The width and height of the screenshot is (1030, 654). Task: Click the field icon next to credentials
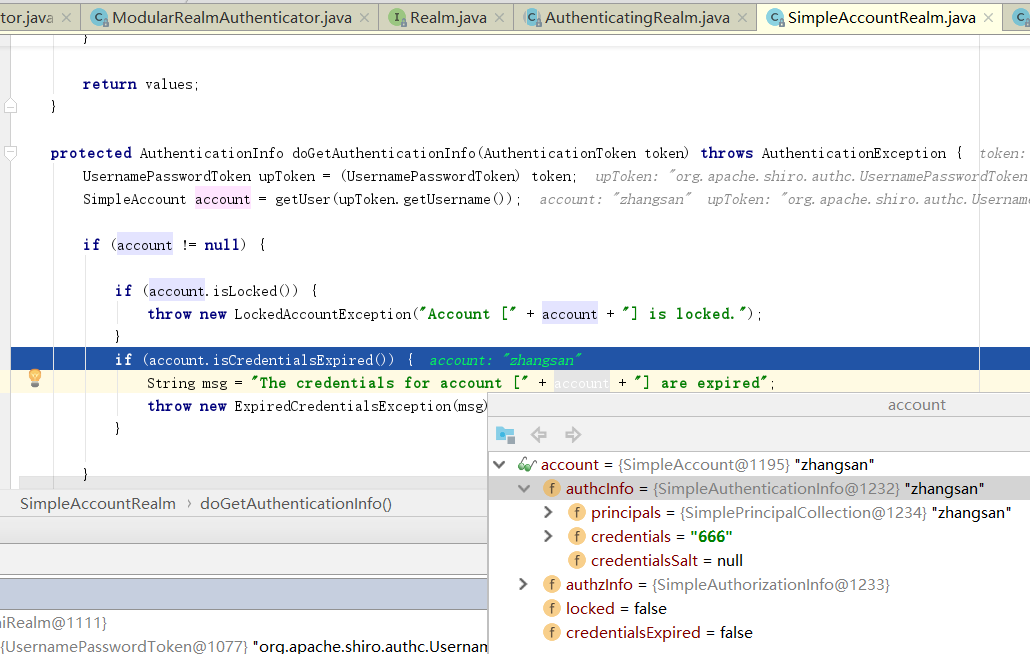pyautogui.click(x=577, y=536)
